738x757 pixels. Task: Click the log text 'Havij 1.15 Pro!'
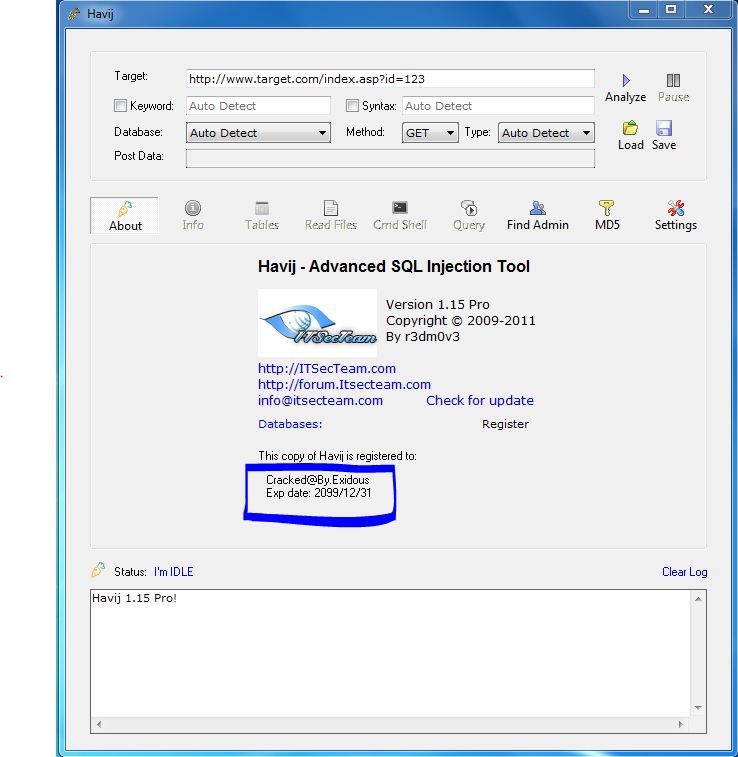coord(134,598)
